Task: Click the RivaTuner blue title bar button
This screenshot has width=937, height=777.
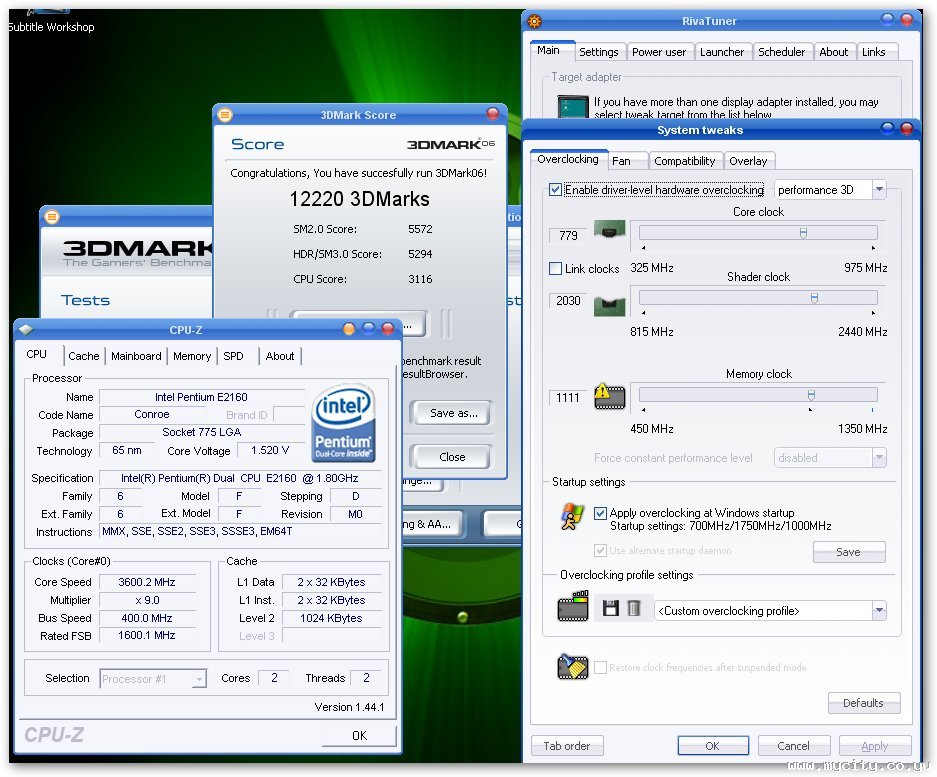Action: (887, 20)
